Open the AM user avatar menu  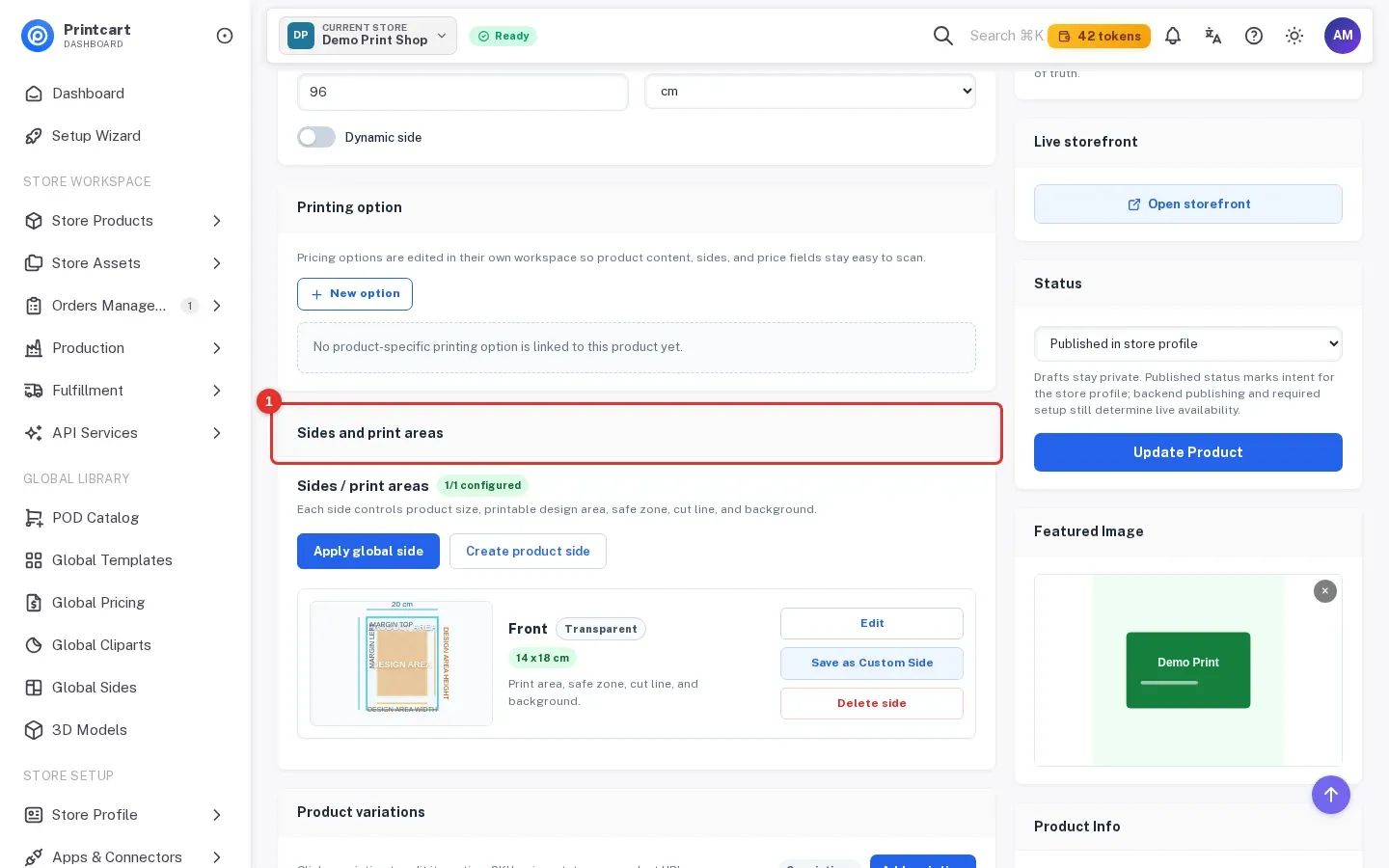tap(1343, 36)
